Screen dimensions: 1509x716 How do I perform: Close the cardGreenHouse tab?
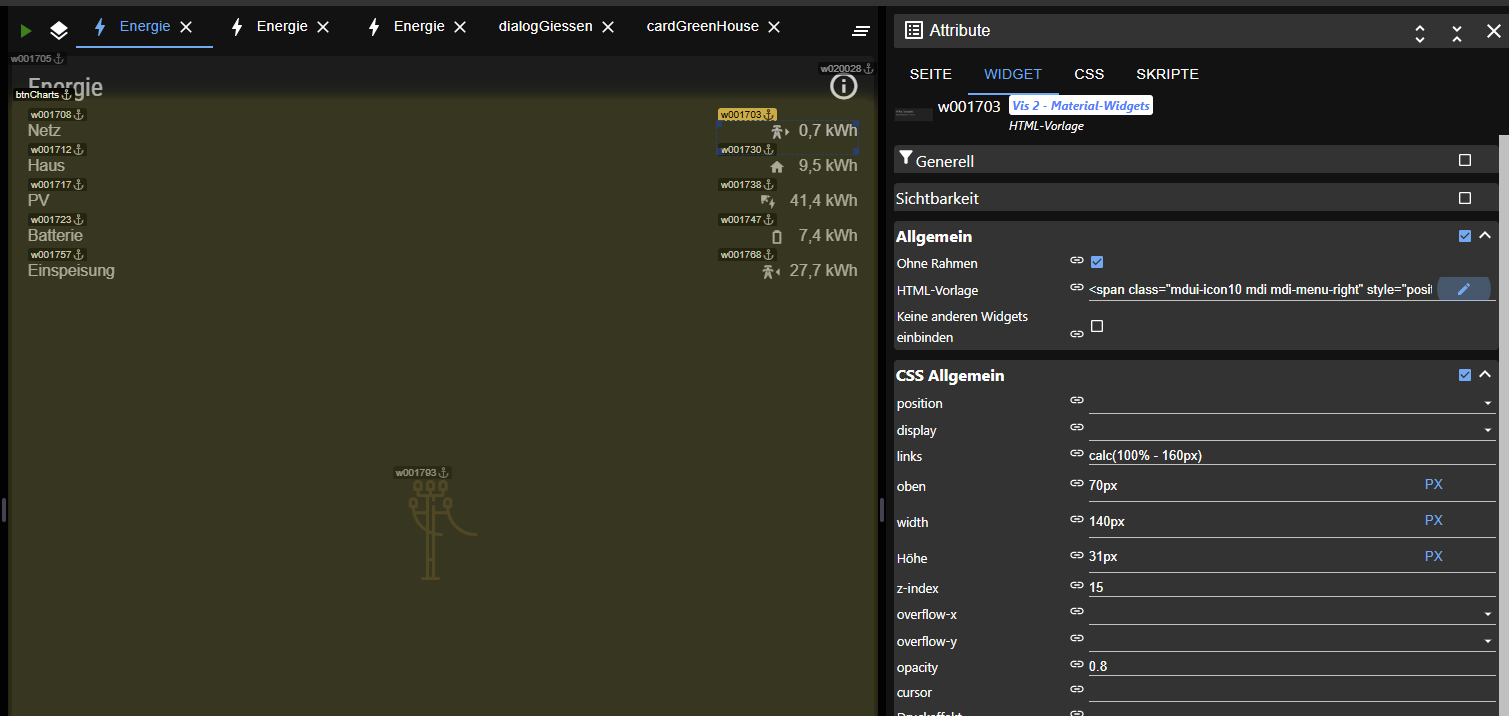pos(774,27)
